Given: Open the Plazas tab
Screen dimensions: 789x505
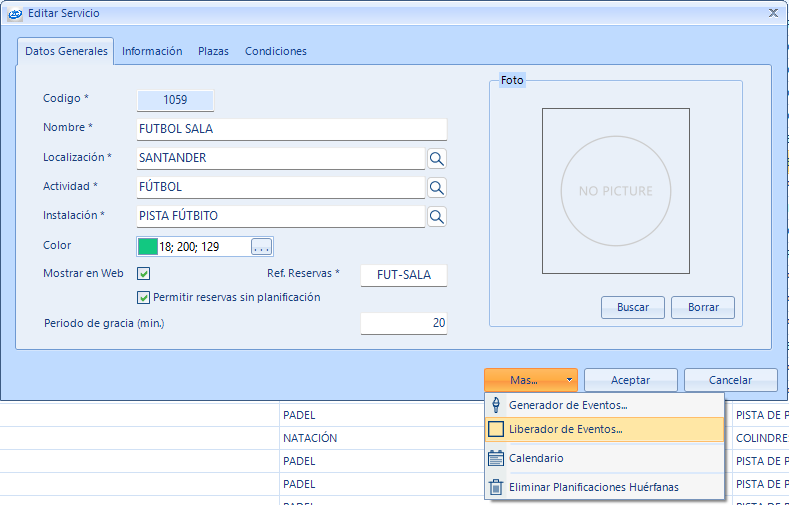Looking at the screenshot, I should pyautogui.click(x=213, y=51).
